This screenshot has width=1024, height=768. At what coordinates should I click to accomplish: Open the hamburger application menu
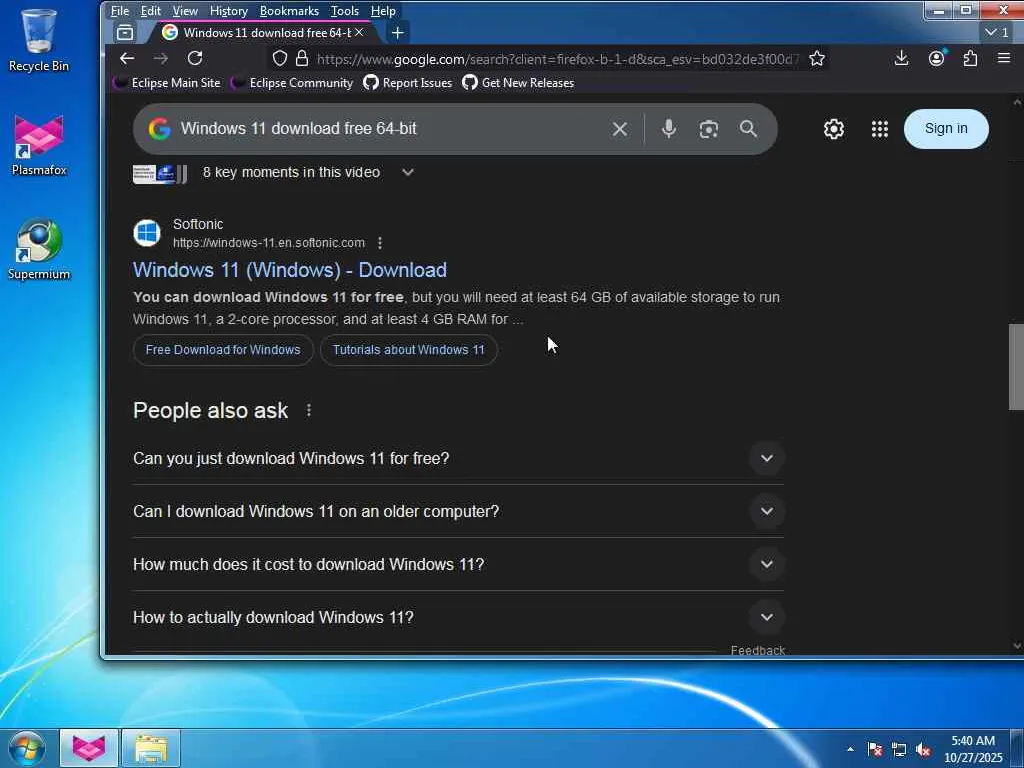pyautogui.click(x=1004, y=58)
